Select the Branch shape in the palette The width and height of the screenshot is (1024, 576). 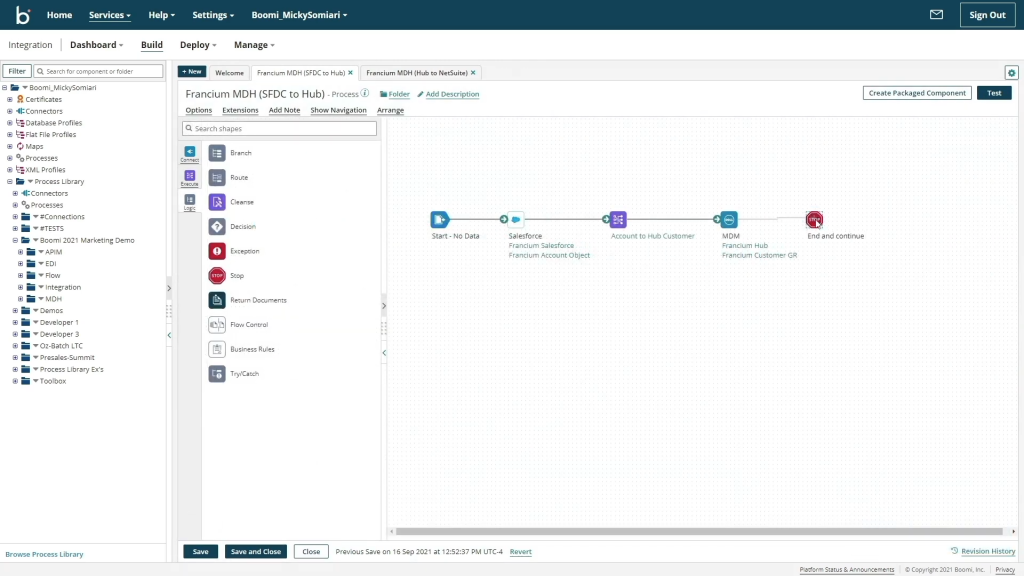239,152
